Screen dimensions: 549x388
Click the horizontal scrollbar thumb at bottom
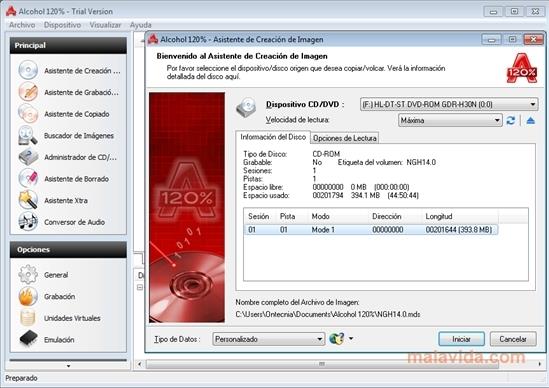pos(322,364)
